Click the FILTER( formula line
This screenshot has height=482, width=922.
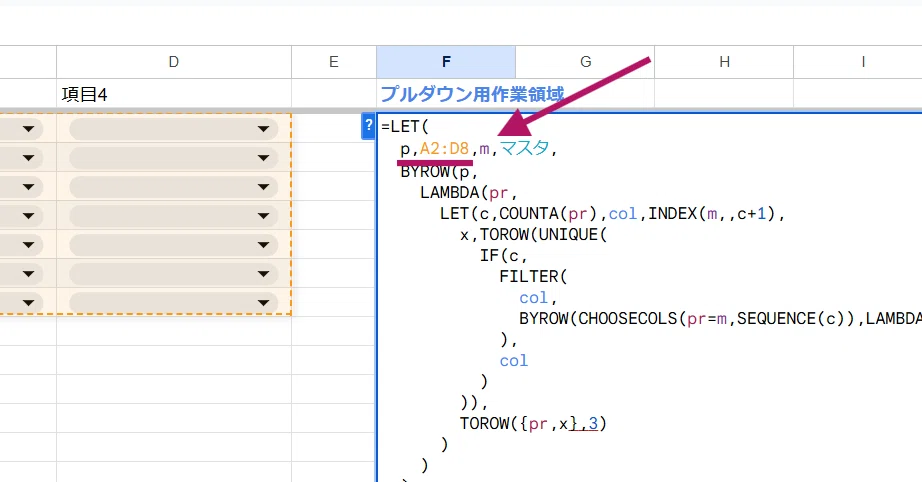click(x=533, y=276)
